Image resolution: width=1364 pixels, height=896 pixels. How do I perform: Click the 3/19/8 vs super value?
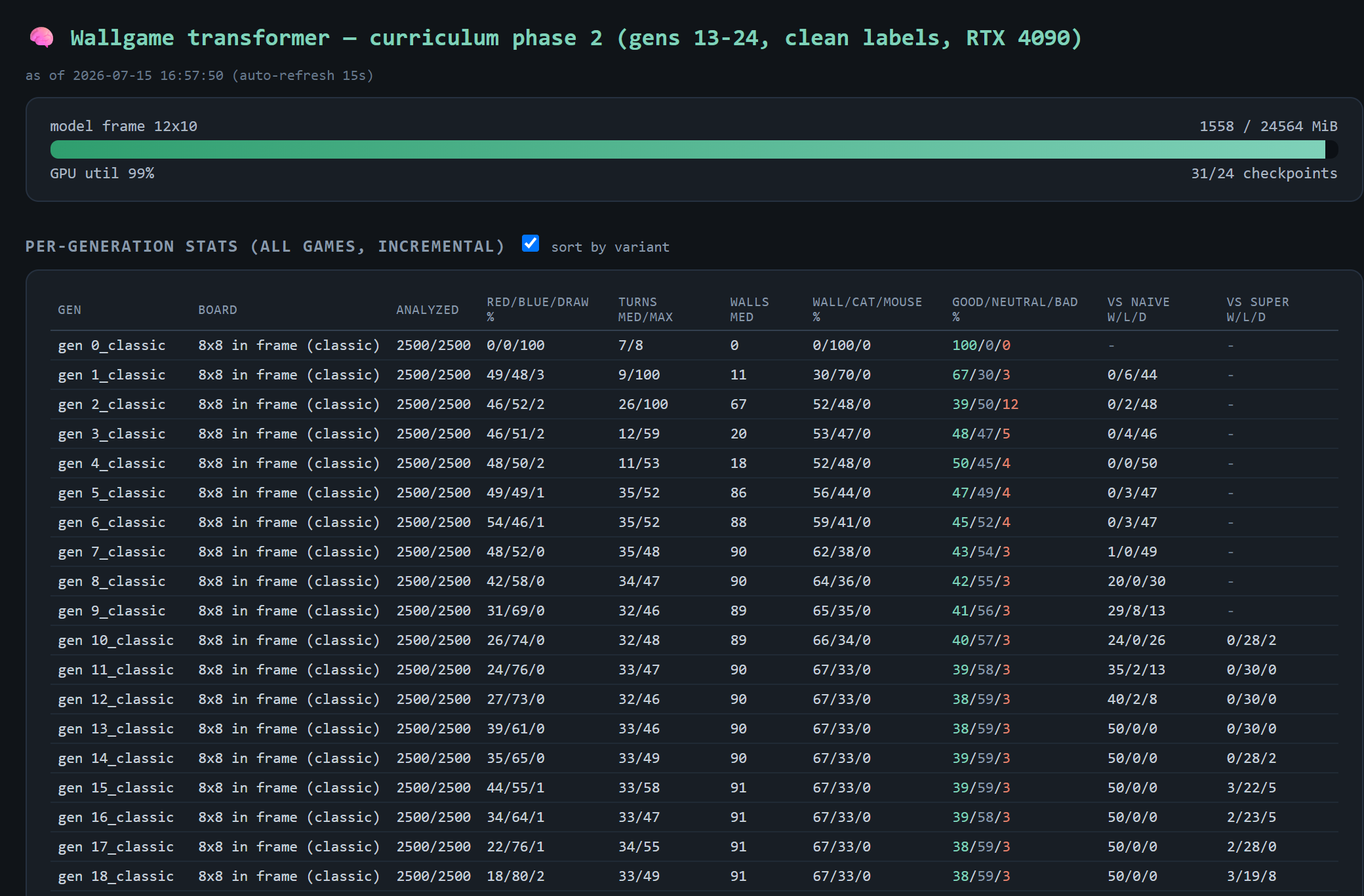click(1252, 876)
